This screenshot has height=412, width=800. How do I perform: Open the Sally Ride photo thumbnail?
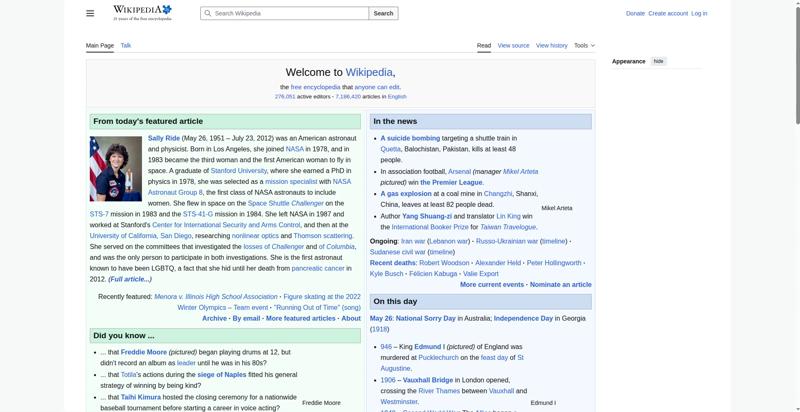(116, 169)
